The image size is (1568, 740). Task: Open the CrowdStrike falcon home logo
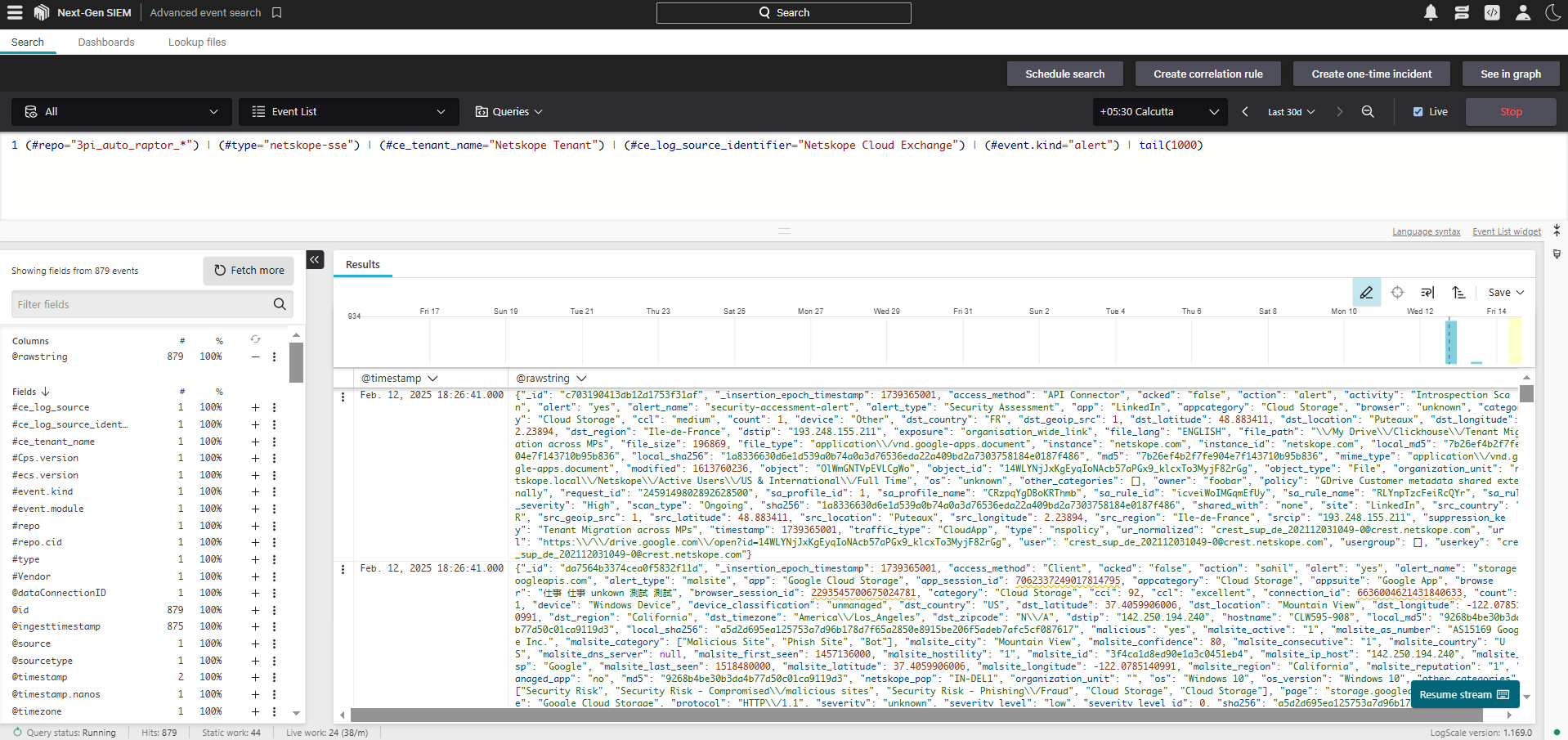[x=42, y=12]
